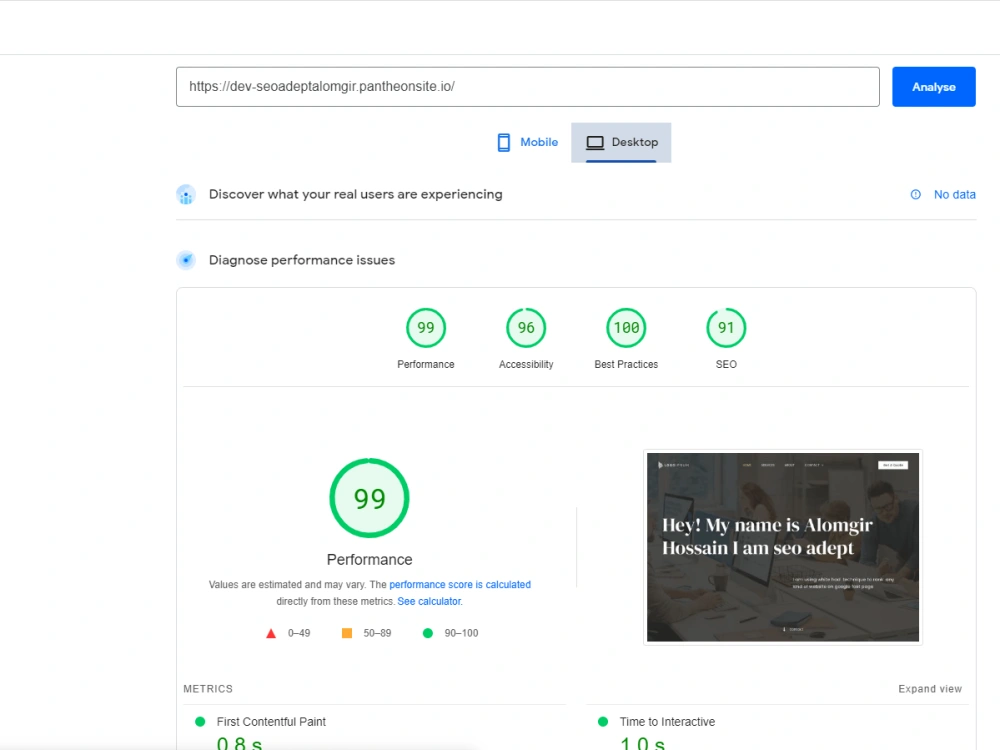1000x750 pixels.
Task: Click the laptop icon on Desktop tab
Action: point(595,142)
